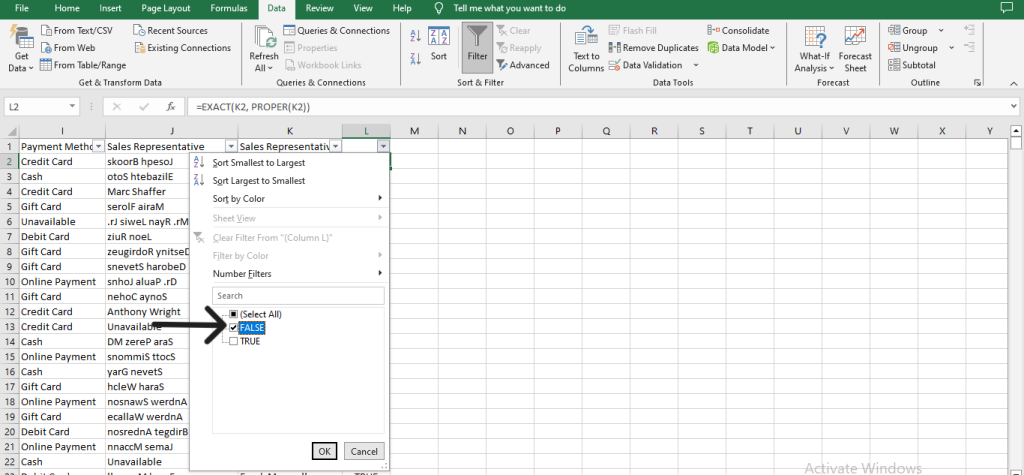Open the Group dropdown arrow
Image resolution: width=1024 pixels, height=475 pixels.
941,31
